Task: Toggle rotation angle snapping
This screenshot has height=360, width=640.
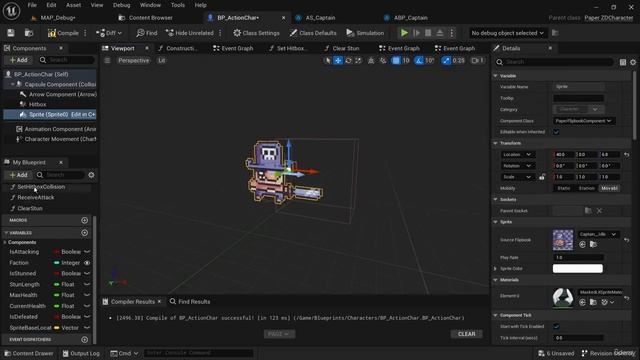Action: (x=419, y=60)
